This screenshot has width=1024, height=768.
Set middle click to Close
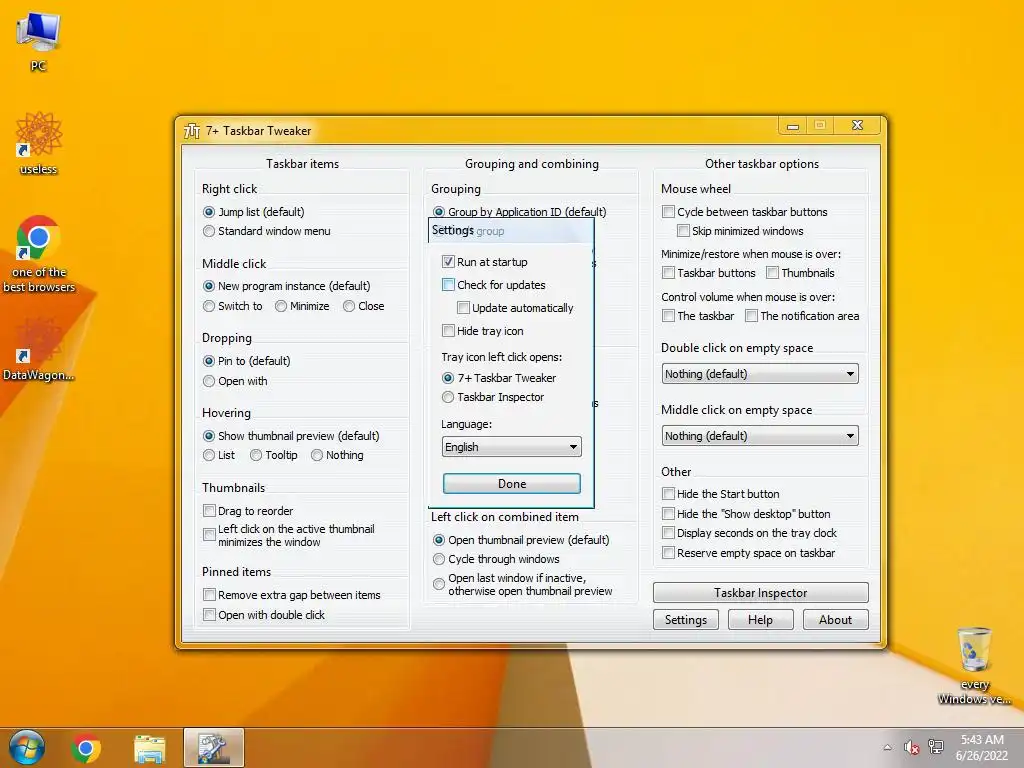(349, 306)
